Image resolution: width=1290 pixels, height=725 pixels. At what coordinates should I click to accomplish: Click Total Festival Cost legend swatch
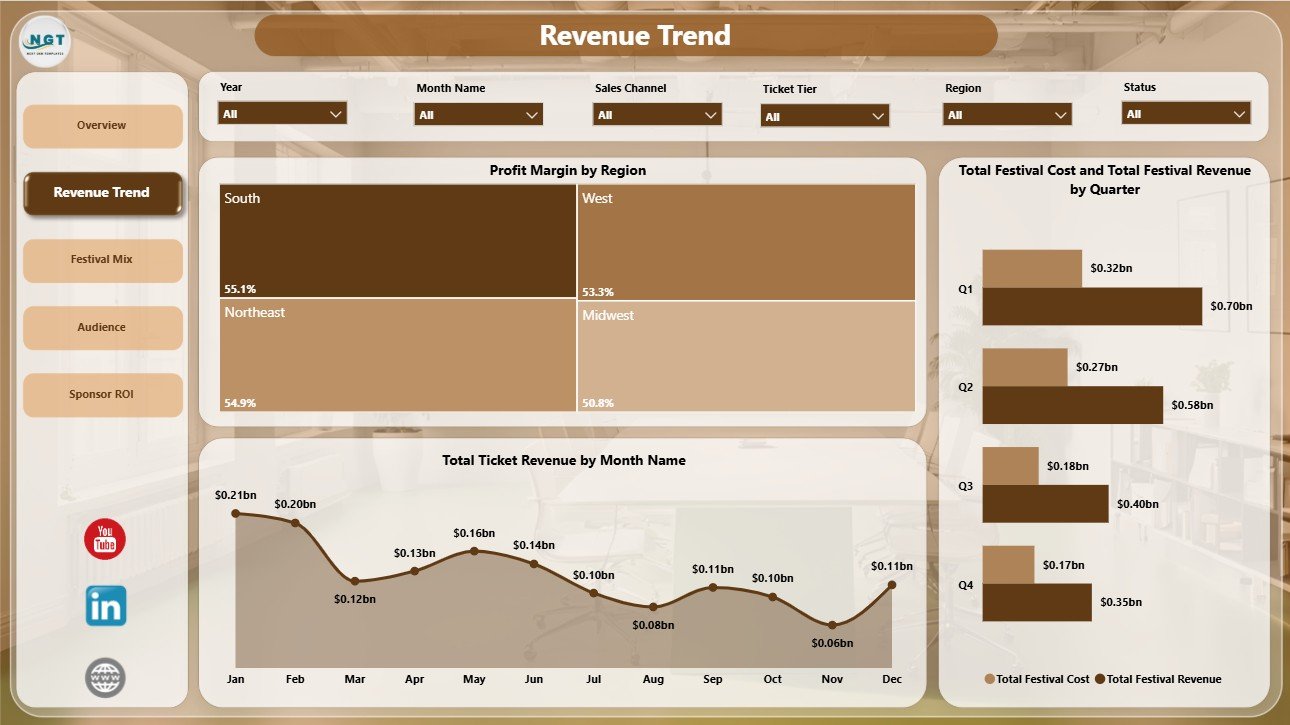[990, 679]
